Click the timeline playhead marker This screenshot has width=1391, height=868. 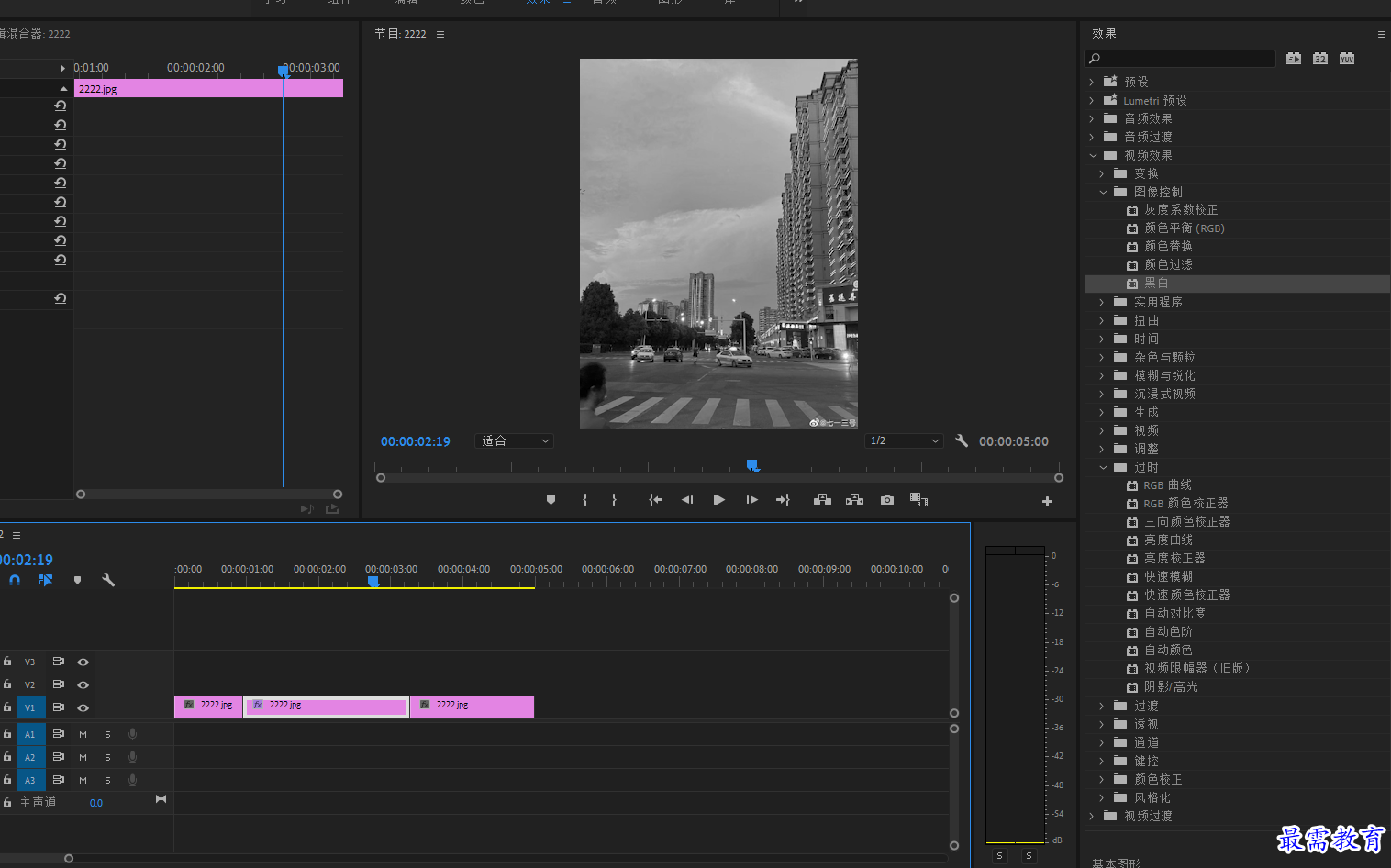373,581
